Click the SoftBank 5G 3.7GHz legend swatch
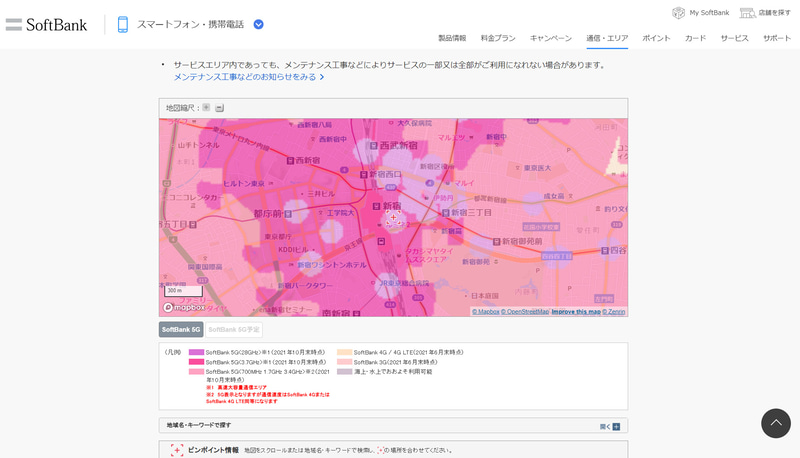This screenshot has height=458, width=800. (x=196, y=362)
